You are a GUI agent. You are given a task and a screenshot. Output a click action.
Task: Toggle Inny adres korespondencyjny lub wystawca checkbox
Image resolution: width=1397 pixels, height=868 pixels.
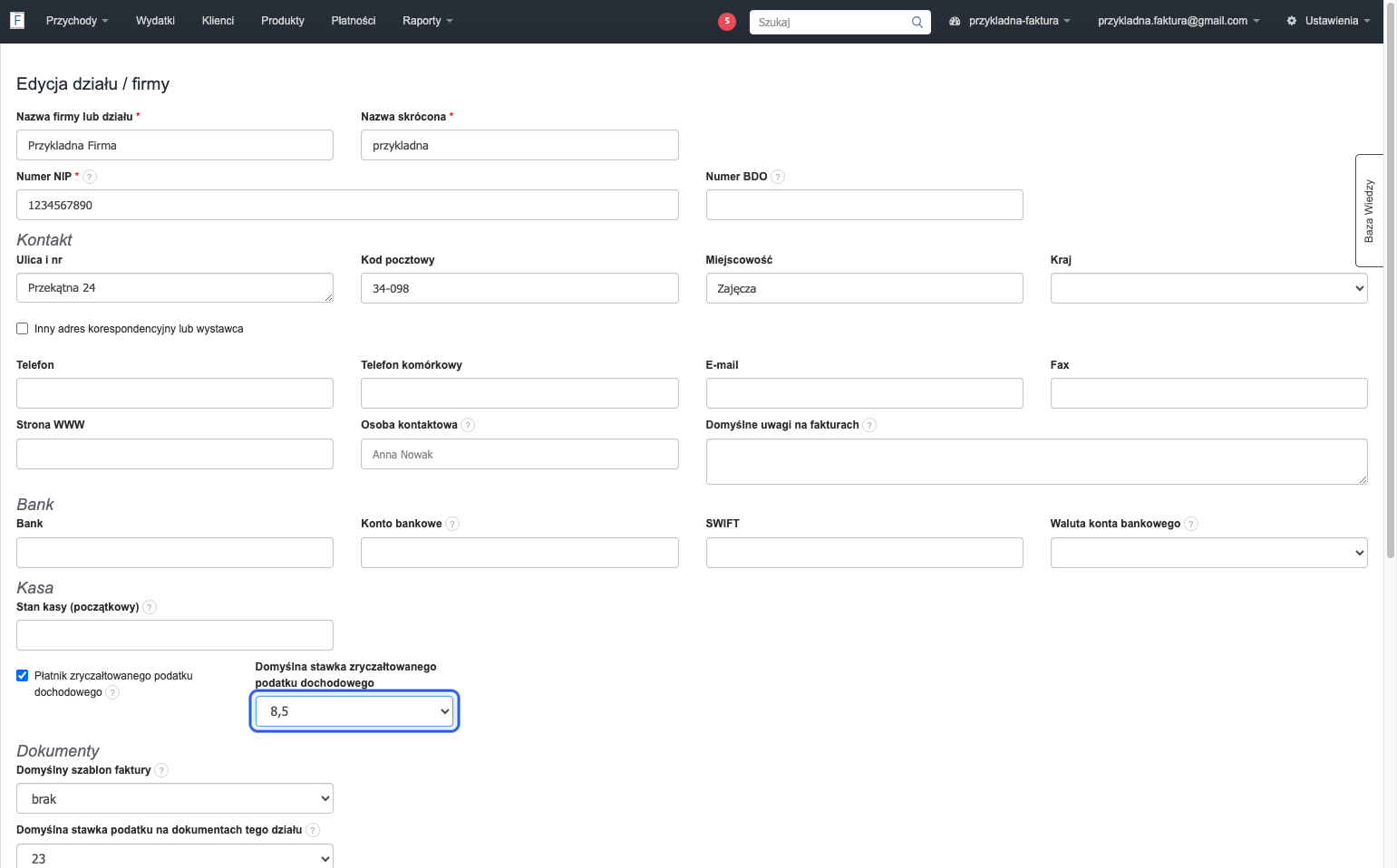(x=23, y=329)
